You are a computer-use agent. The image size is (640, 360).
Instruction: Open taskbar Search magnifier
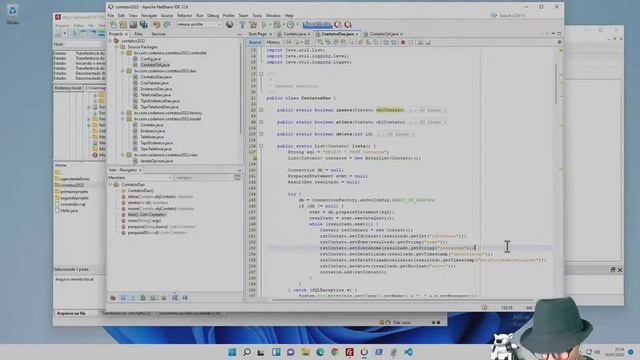click(247, 352)
